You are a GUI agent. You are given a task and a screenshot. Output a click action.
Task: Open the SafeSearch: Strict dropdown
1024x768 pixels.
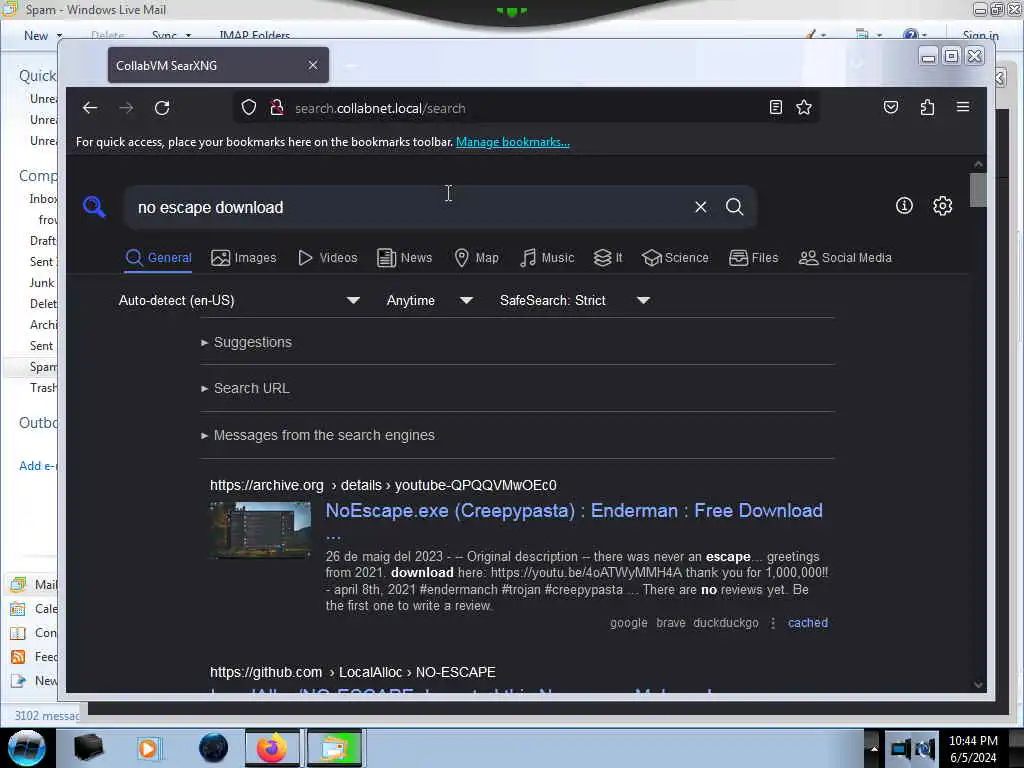click(575, 300)
